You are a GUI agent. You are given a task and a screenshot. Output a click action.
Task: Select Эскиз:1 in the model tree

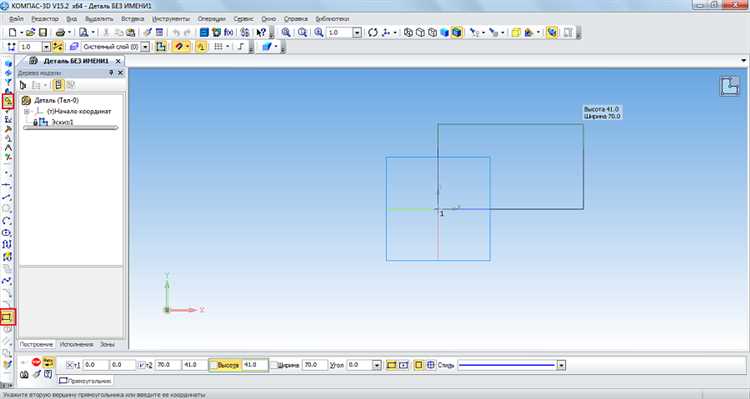pos(62,122)
